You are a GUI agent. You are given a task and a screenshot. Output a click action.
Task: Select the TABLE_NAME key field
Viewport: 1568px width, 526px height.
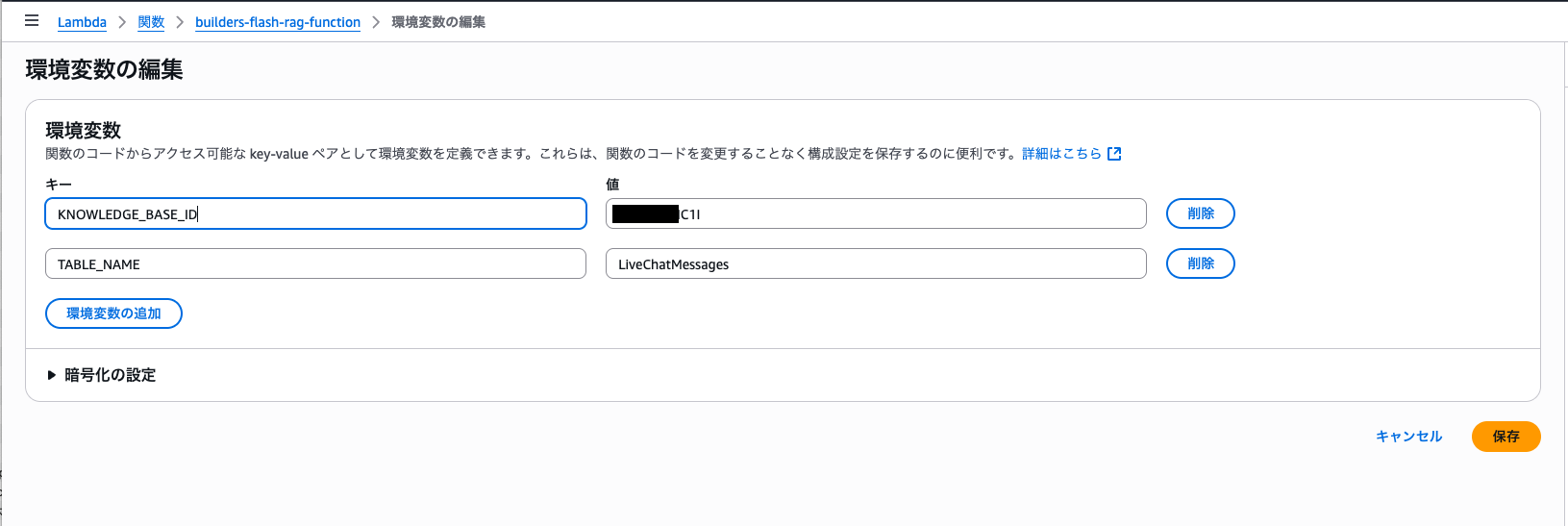point(315,263)
